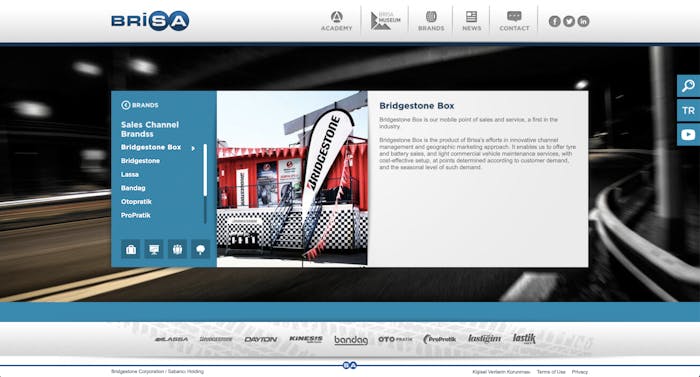Click the presentation board icon
This screenshot has height=377, width=700.
point(154,249)
